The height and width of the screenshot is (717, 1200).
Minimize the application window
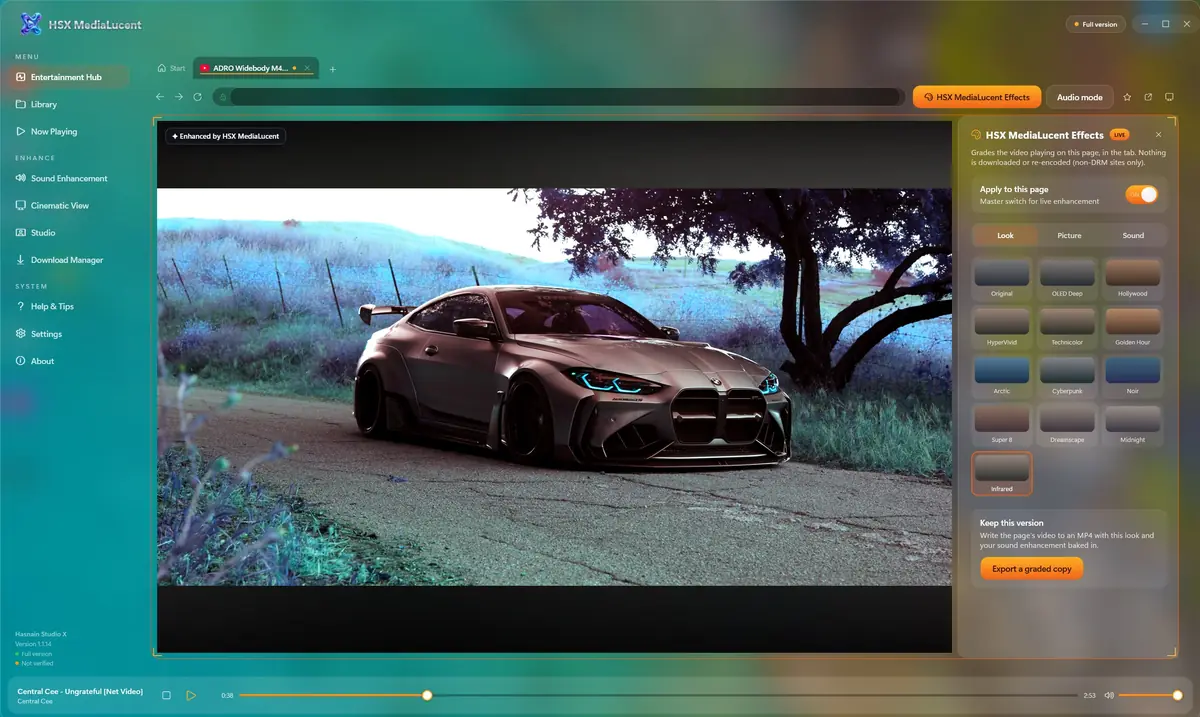point(1145,23)
